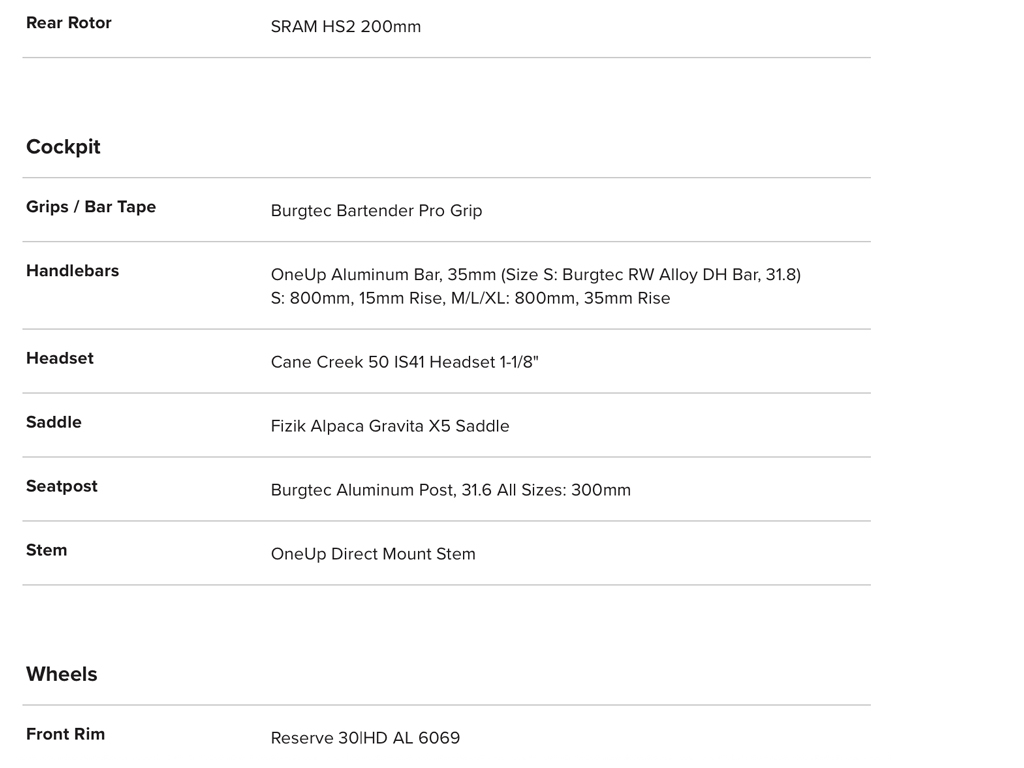Select the SRAM HS2 200mm value

point(345,27)
